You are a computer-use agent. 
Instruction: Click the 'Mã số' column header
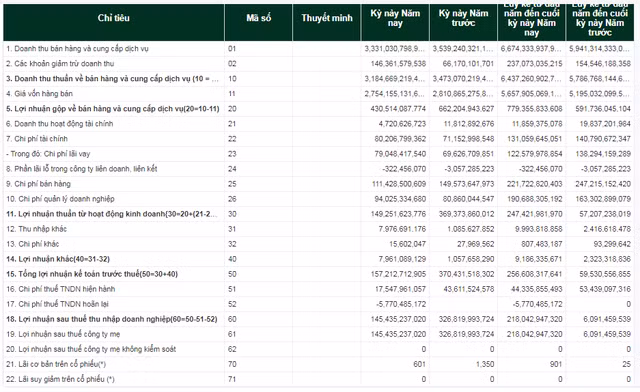tap(258, 22)
